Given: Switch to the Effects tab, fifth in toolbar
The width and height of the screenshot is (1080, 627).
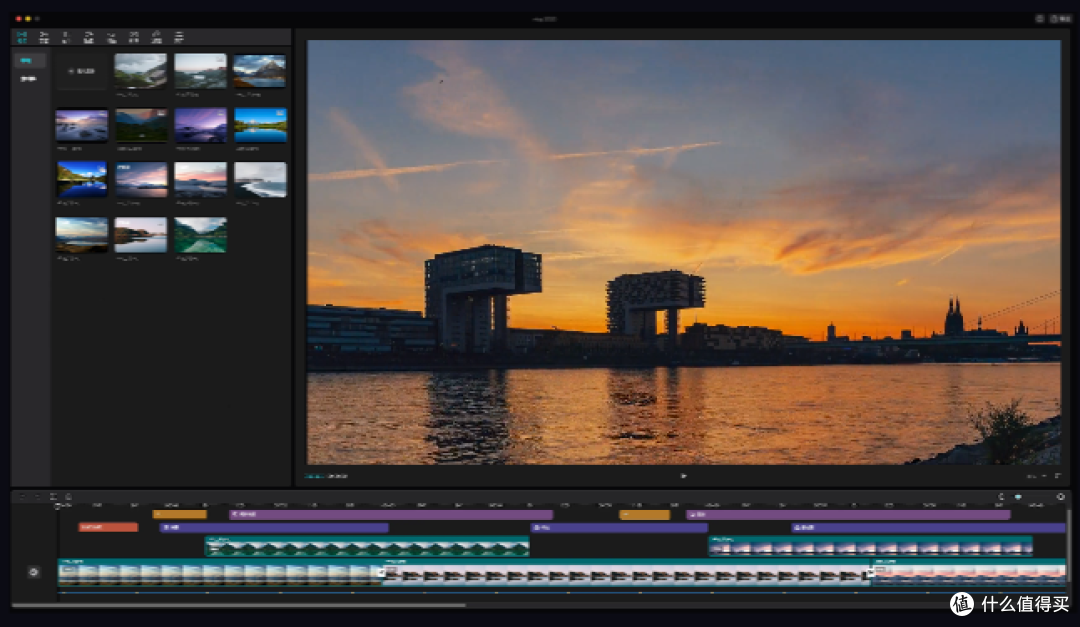Looking at the screenshot, I should [112, 37].
